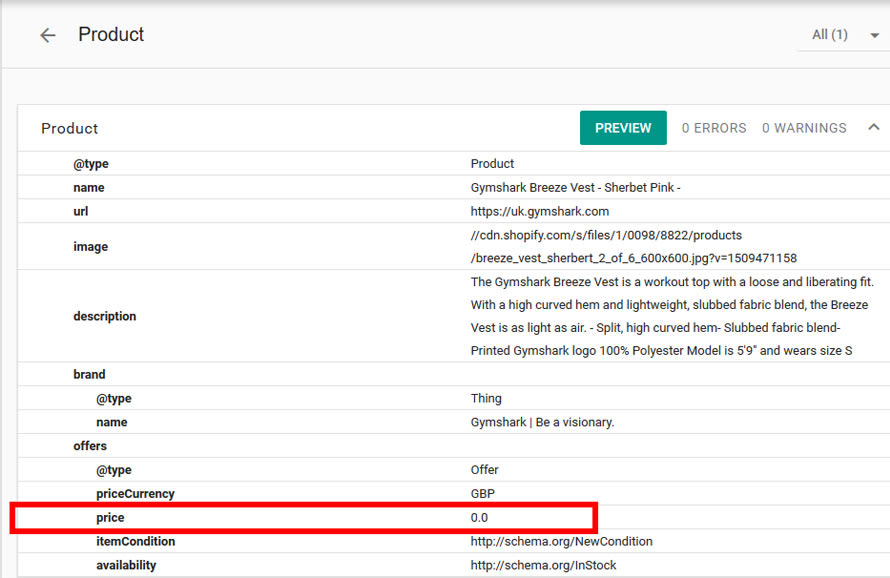Click the url value https://uk.gymshark.com
890x578 pixels.
point(539,211)
